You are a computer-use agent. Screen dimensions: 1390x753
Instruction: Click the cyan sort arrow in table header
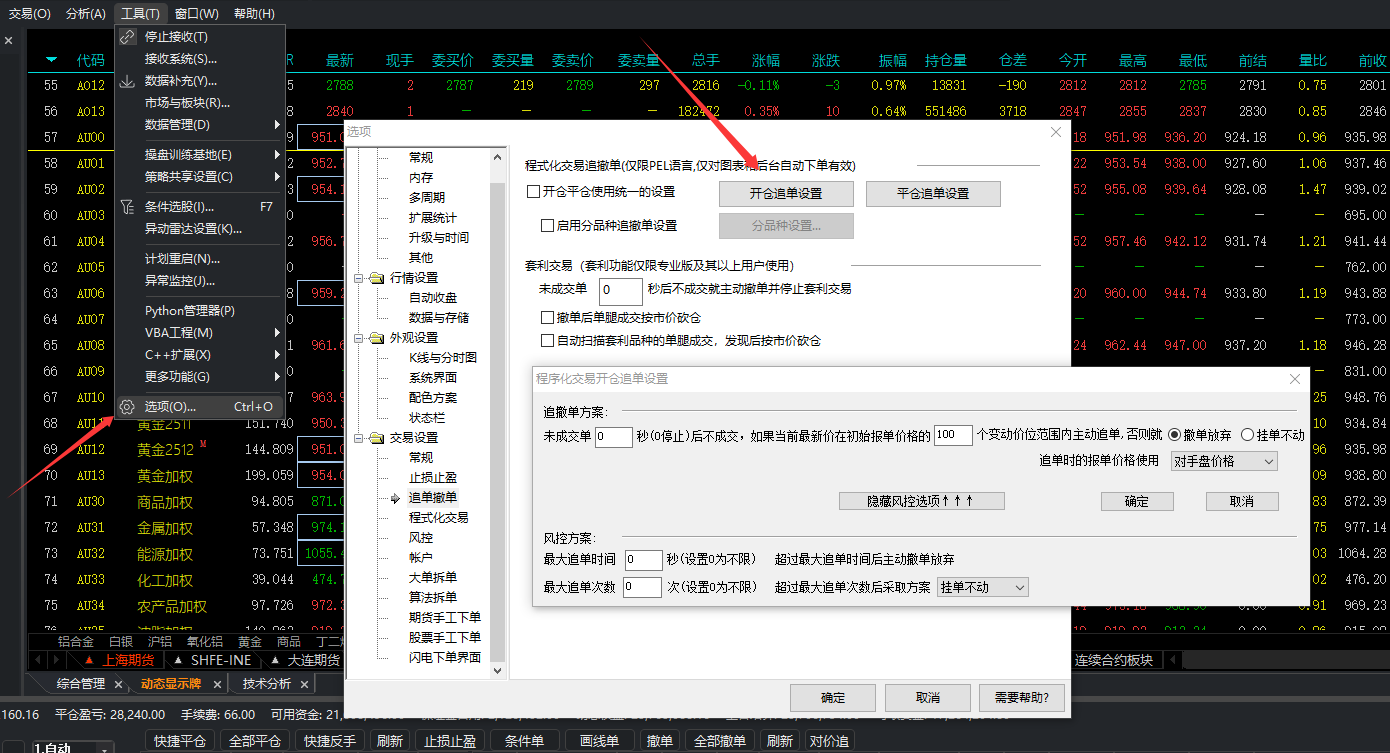(51, 60)
